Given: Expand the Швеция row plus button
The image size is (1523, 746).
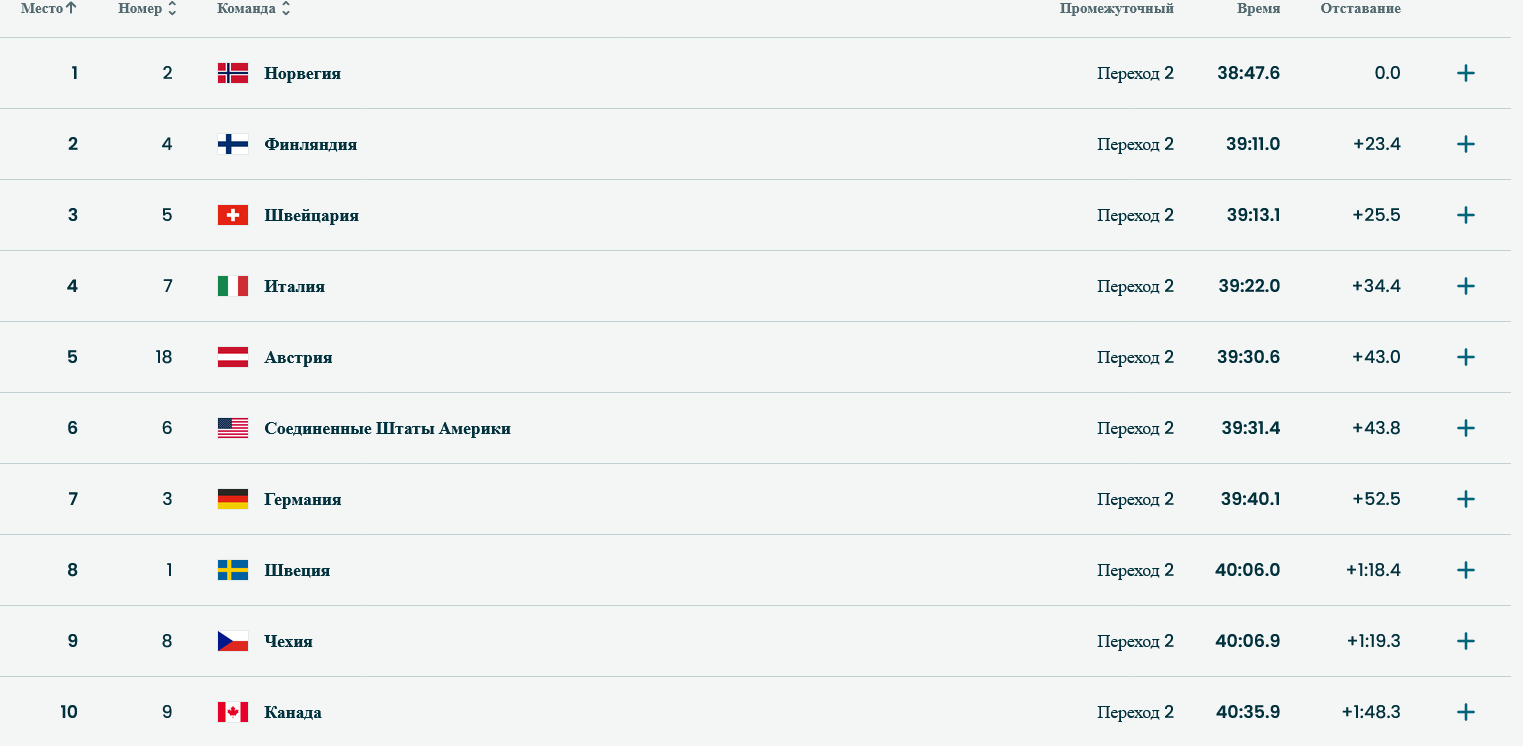Looking at the screenshot, I should [1465, 570].
